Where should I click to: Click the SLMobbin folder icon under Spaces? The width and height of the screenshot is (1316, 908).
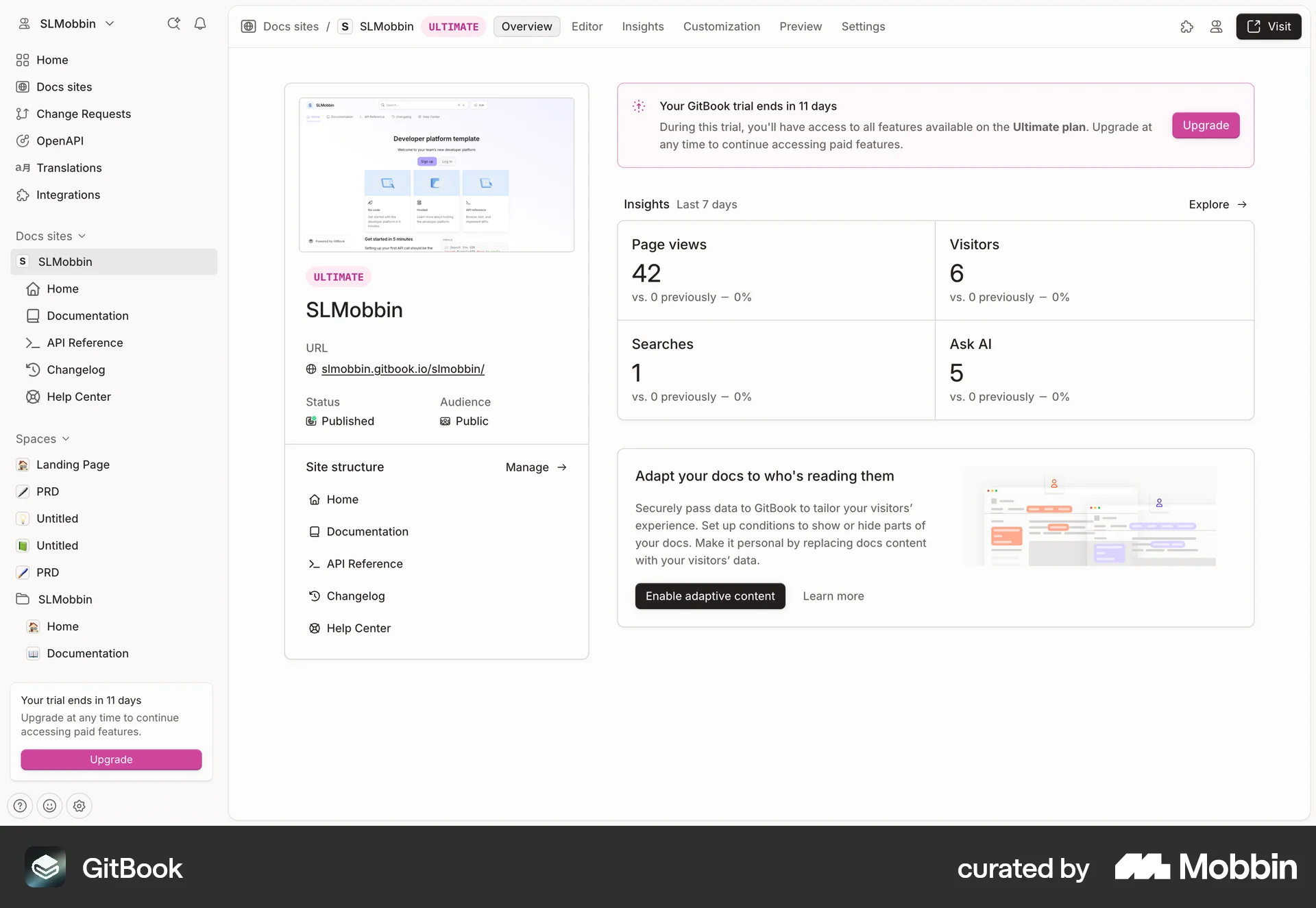pos(23,599)
